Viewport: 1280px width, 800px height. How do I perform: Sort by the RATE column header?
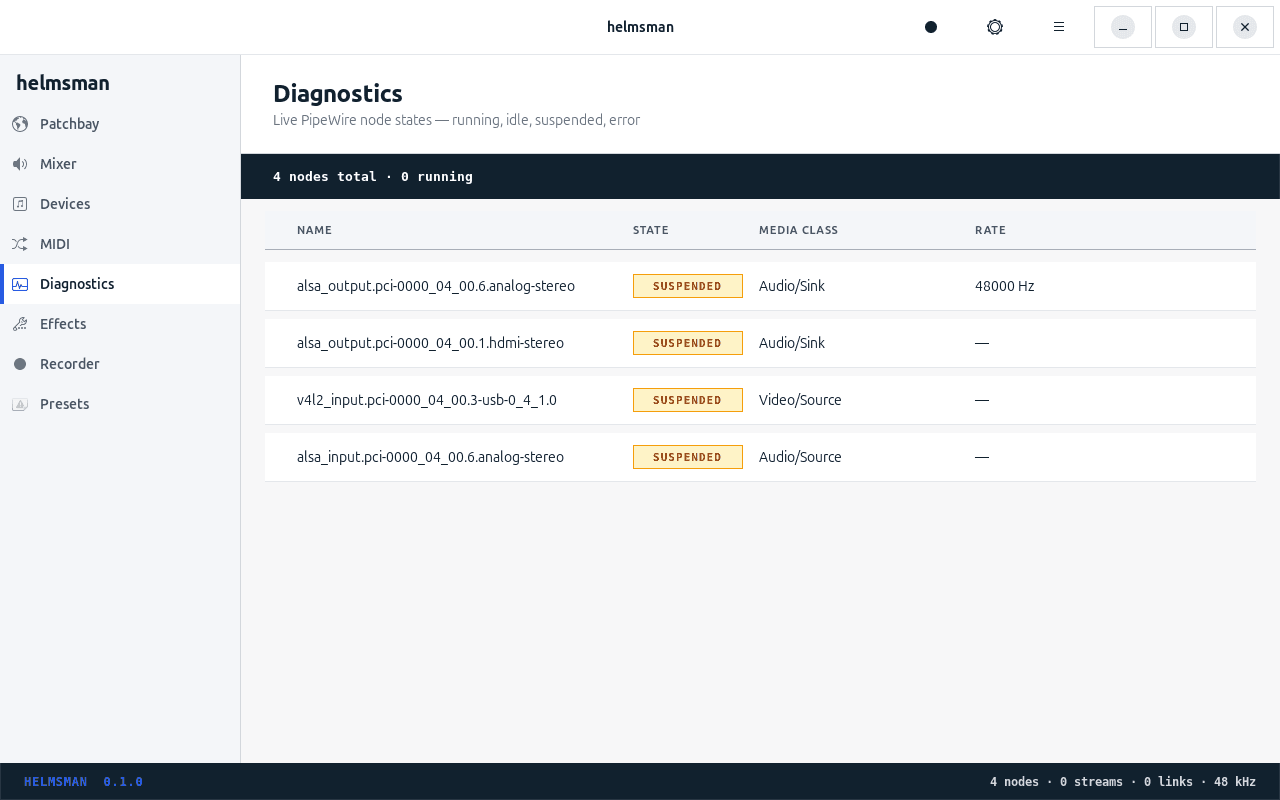pos(990,230)
